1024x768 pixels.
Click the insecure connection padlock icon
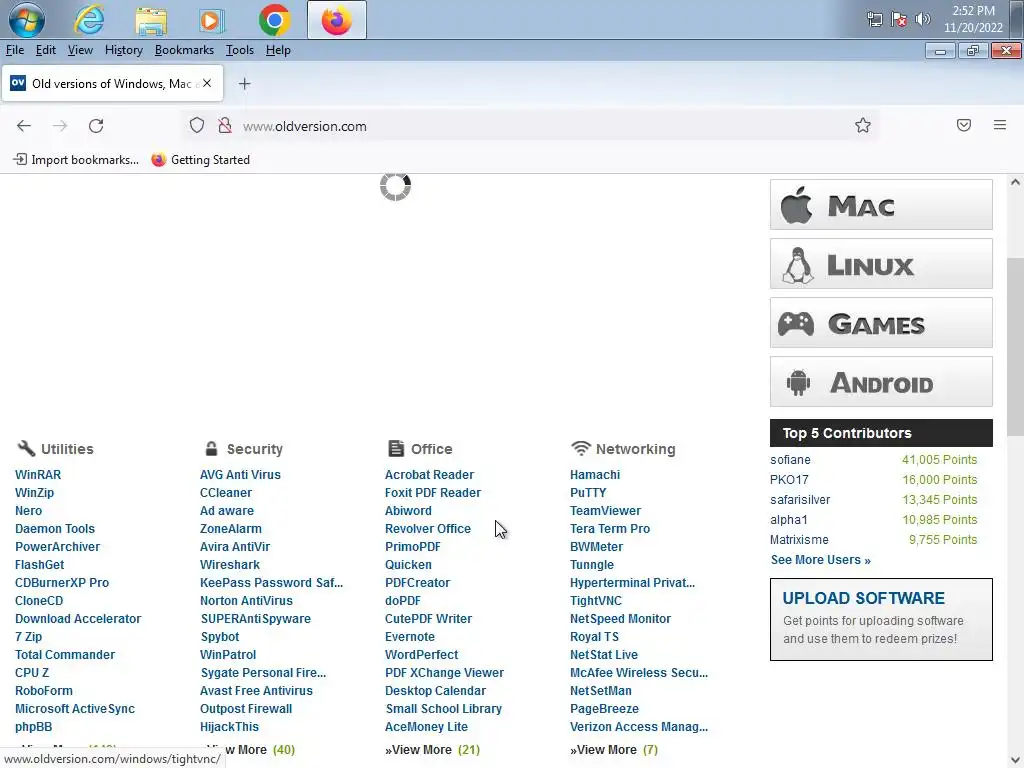pos(225,125)
